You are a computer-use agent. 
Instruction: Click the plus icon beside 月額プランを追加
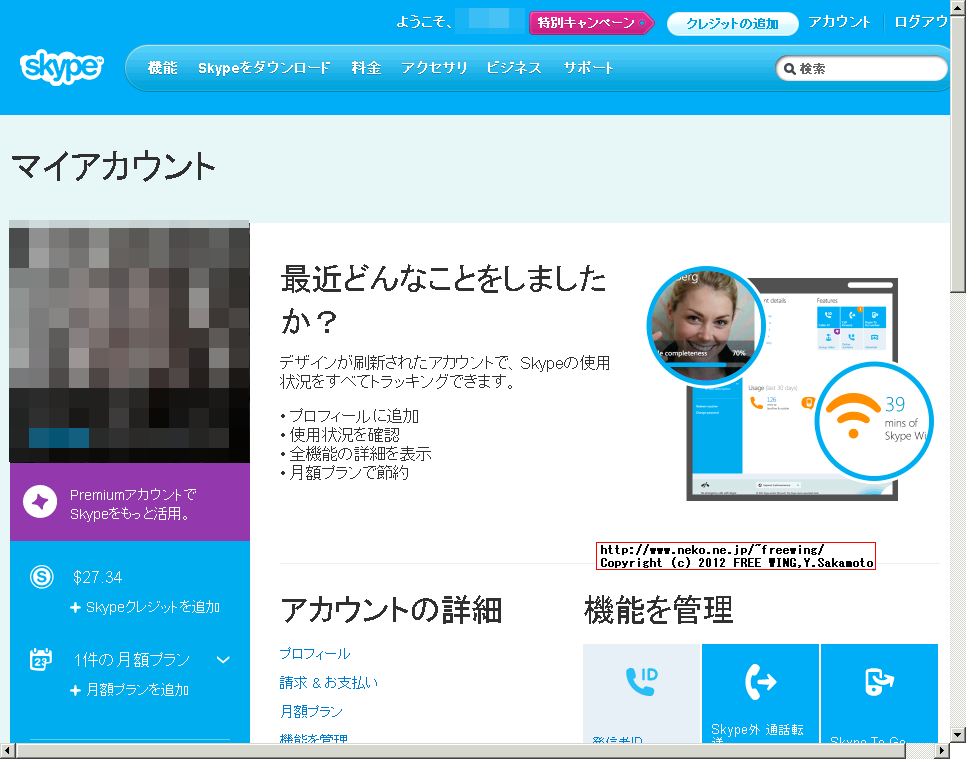tap(75, 690)
